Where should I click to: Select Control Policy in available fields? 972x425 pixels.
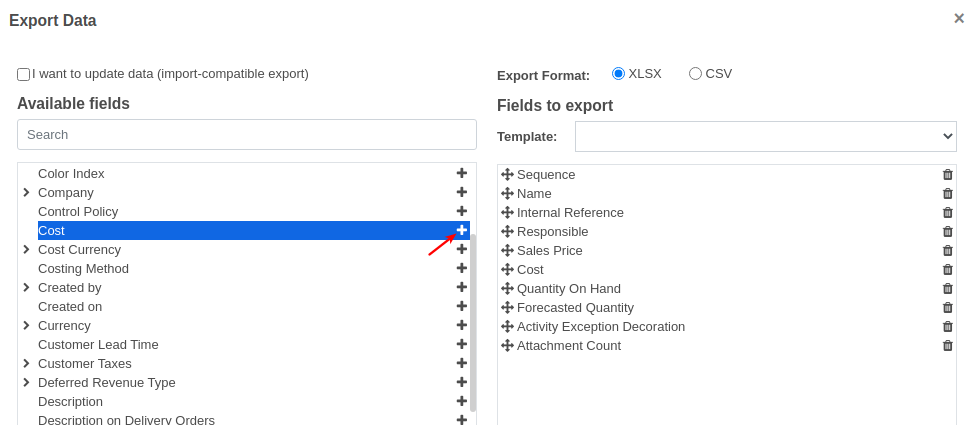(x=78, y=211)
